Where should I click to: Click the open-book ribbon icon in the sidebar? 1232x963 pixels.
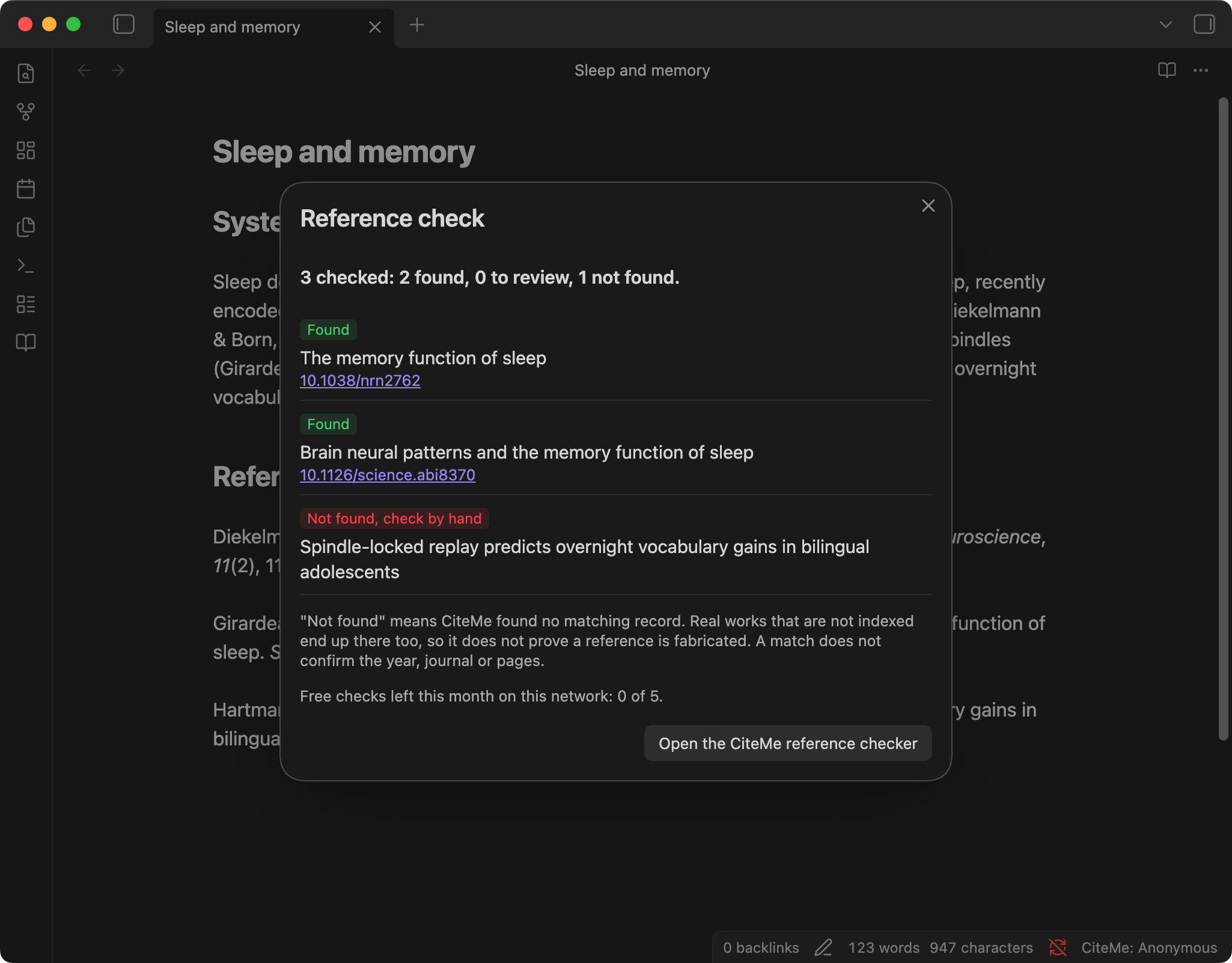tap(26, 343)
